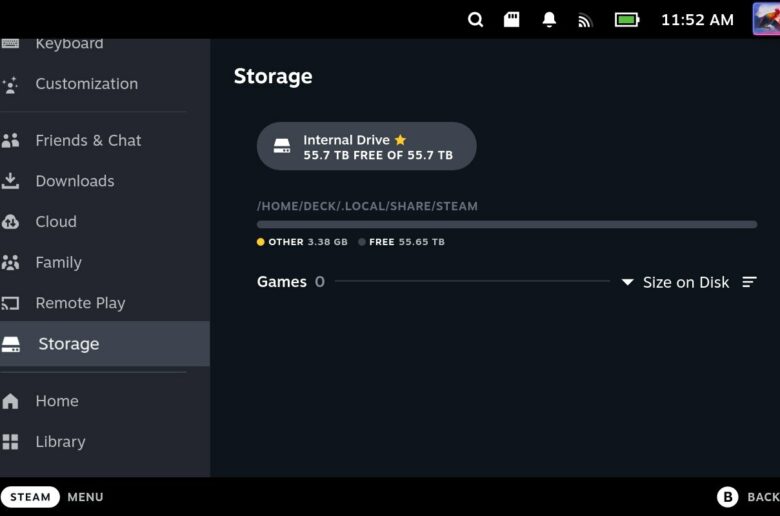Click the SD card status icon
Screen dimensions: 780x516
(511, 20)
